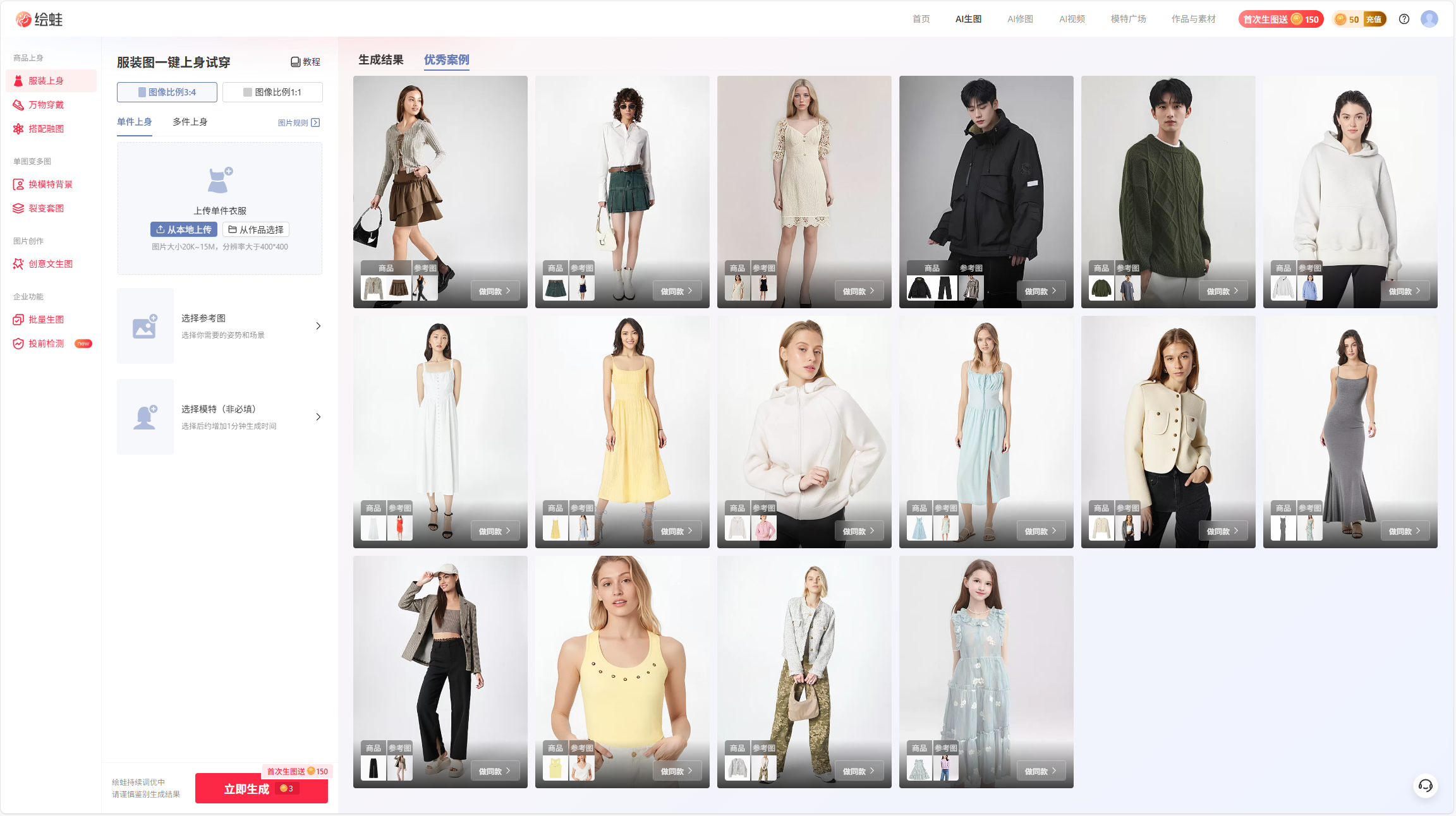Click the 绘蛙 logo icon

pos(23,20)
